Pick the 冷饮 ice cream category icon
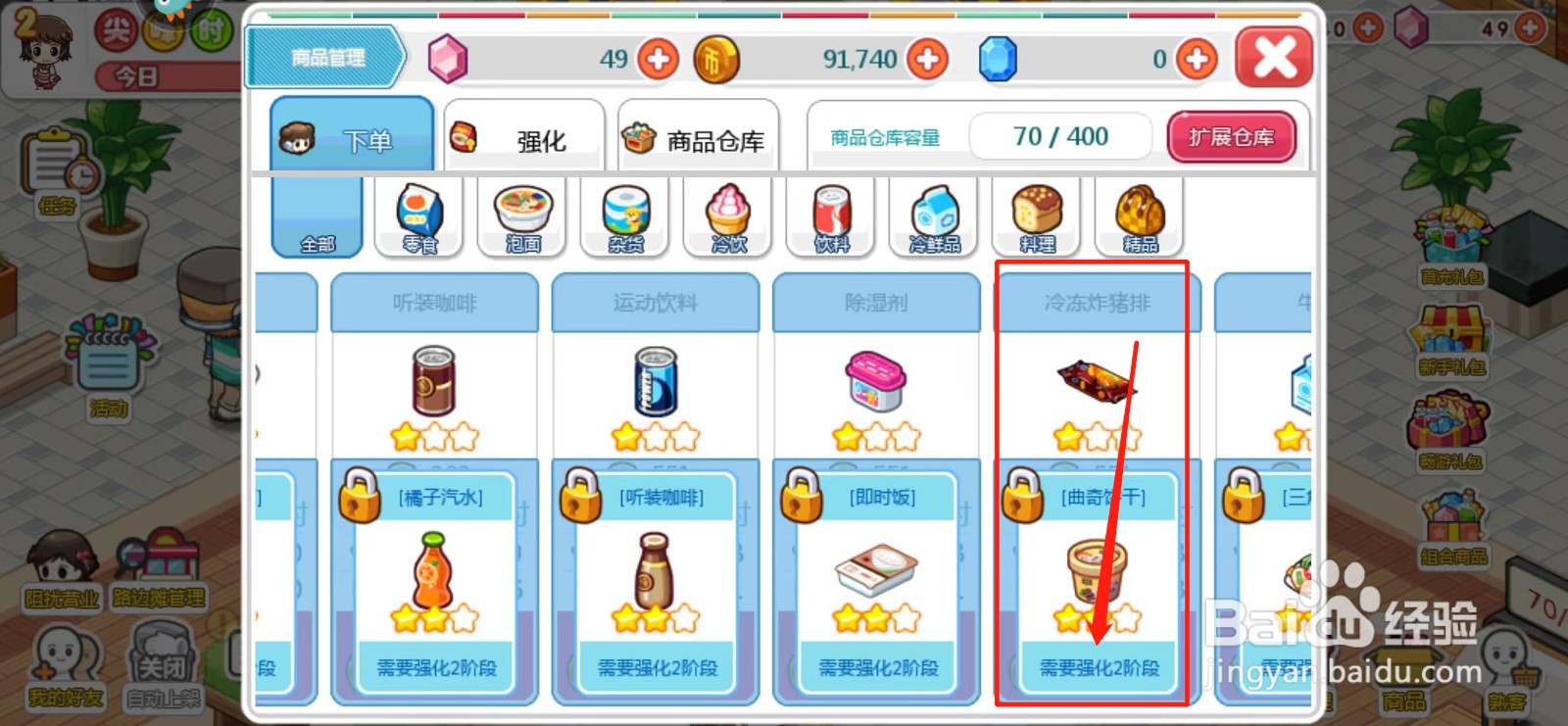The width and height of the screenshot is (1568, 726). [729, 217]
